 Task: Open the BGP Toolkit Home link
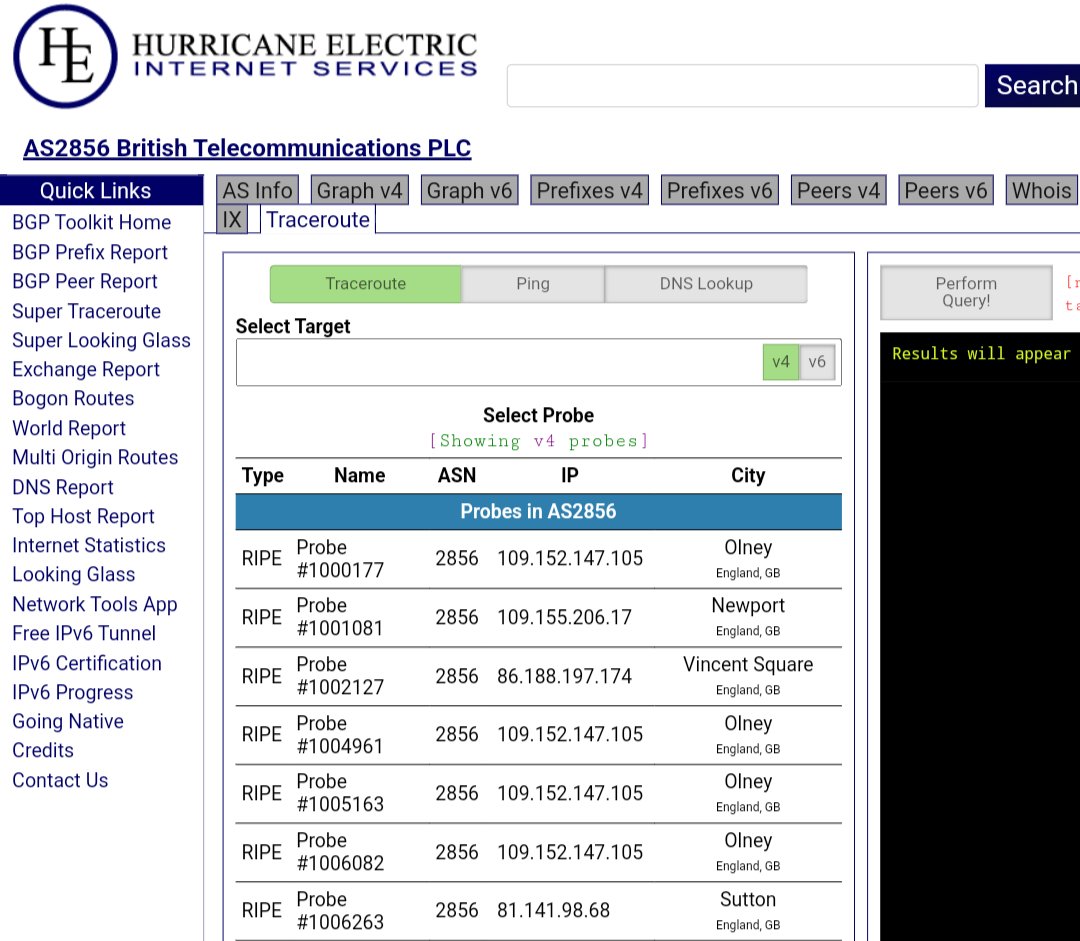click(x=91, y=223)
